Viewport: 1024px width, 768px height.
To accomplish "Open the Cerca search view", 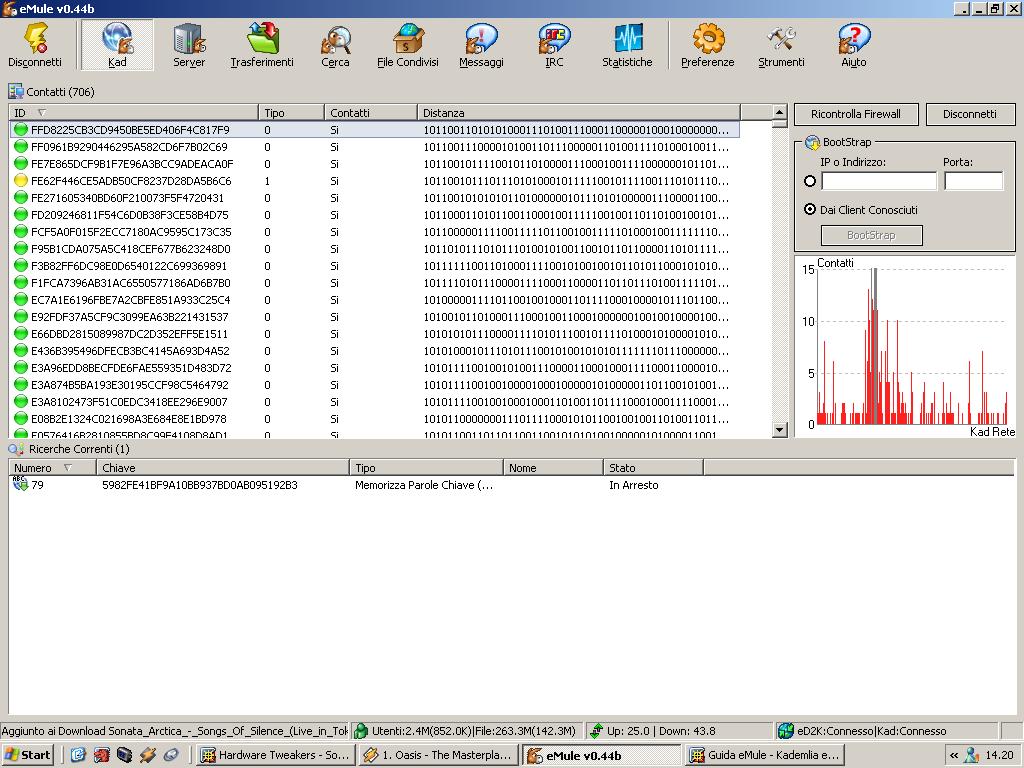I will click(x=335, y=44).
